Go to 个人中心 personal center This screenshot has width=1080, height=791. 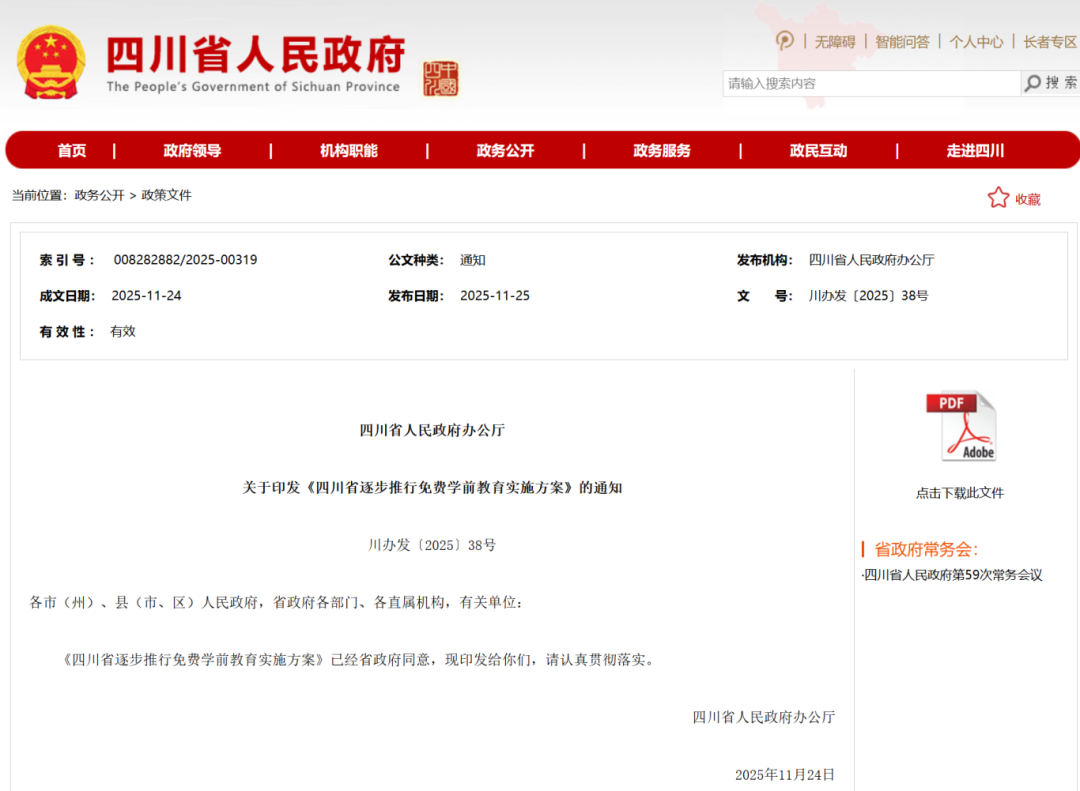[976, 42]
